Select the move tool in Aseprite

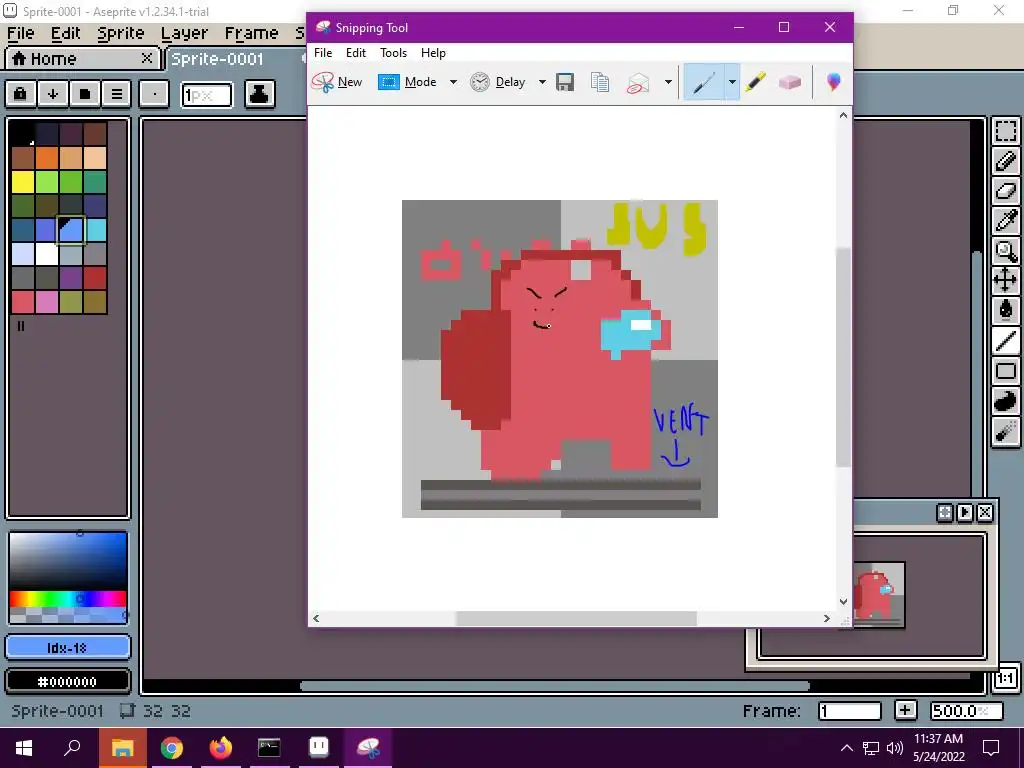coord(1006,281)
